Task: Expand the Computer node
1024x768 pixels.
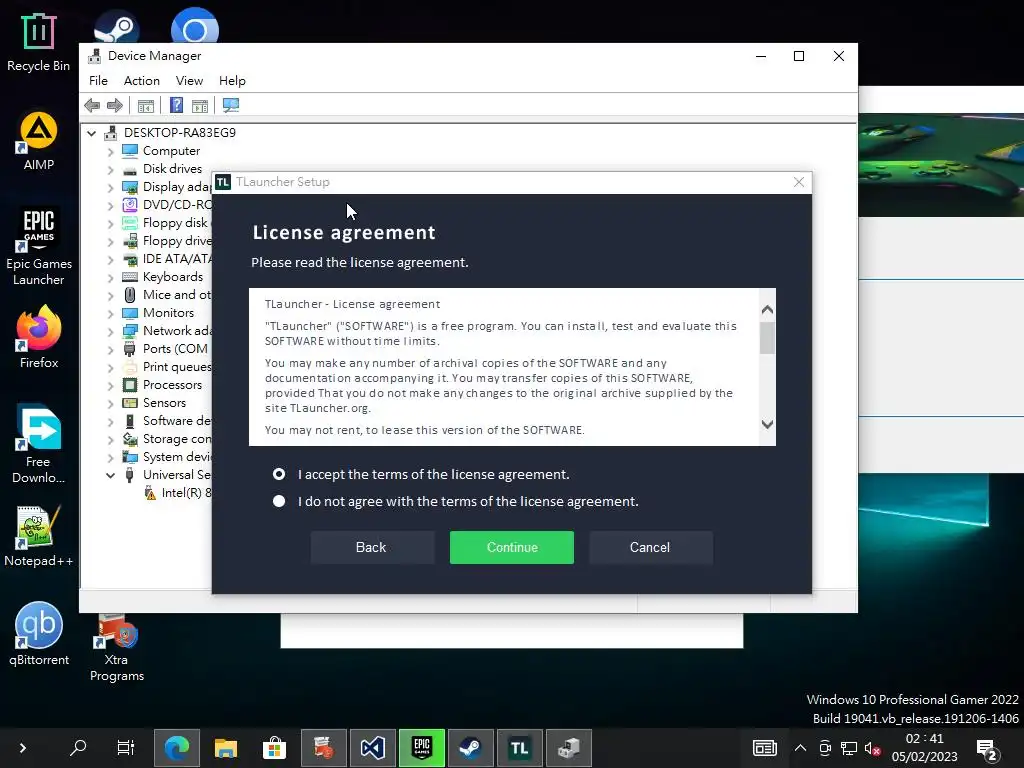Action: (110, 152)
